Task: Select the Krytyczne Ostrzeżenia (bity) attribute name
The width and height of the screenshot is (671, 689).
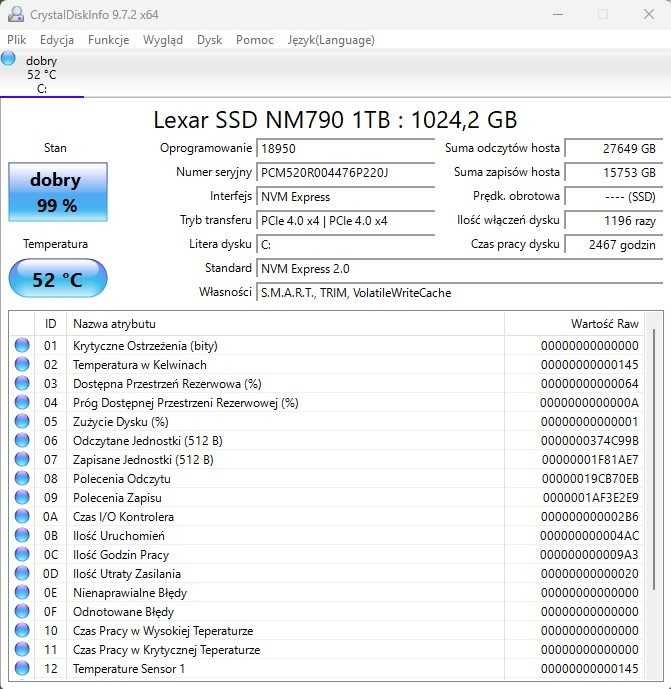Action: point(145,346)
